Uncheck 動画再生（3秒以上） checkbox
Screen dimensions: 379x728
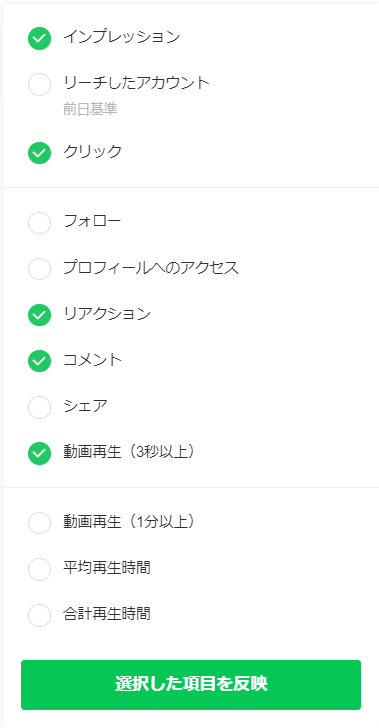point(39,453)
